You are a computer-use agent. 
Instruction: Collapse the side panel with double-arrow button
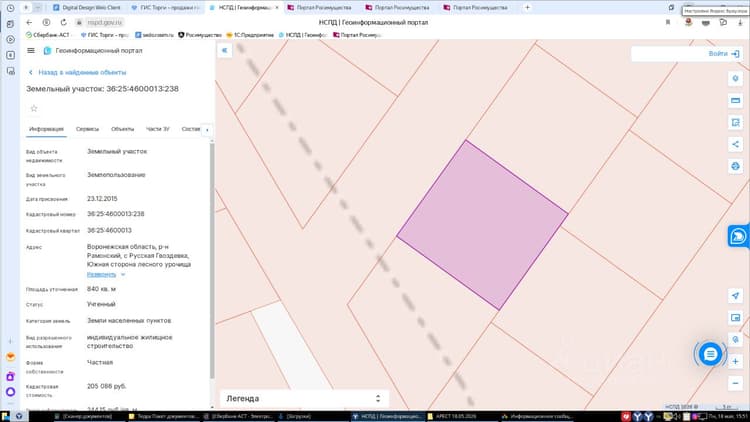coord(224,50)
